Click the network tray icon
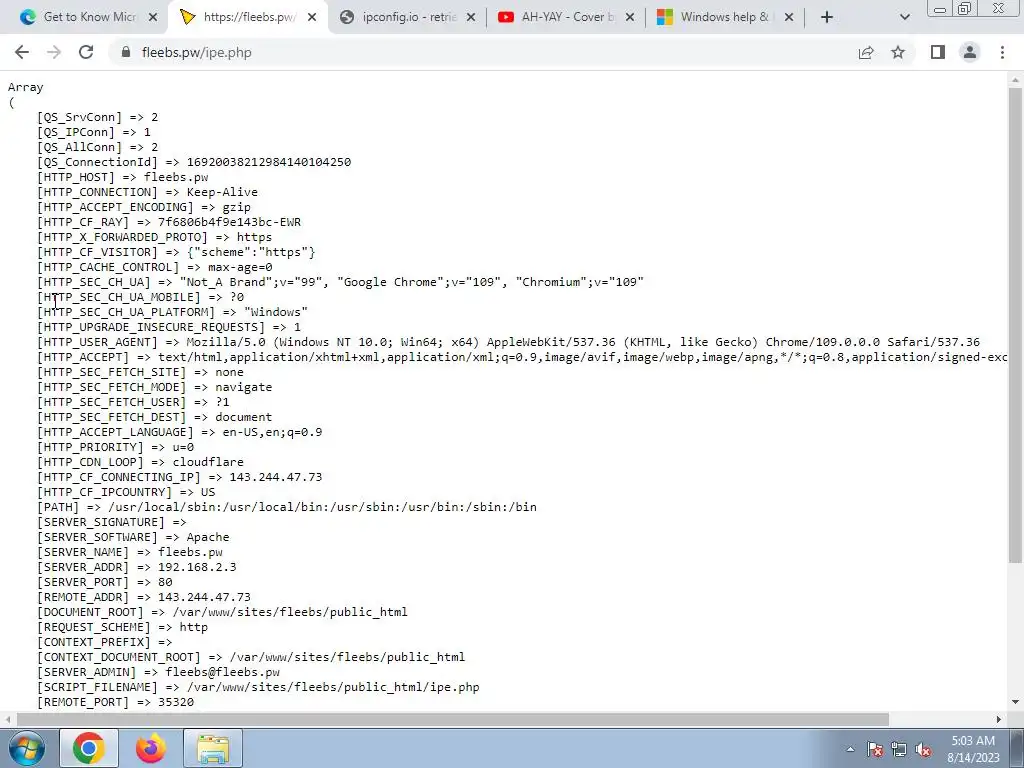The width and height of the screenshot is (1024, 768). tap(899, 749)
